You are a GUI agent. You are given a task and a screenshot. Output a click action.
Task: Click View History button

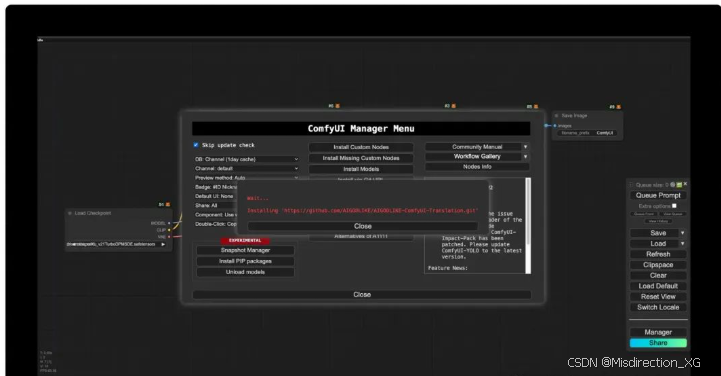tap(658, 221)
